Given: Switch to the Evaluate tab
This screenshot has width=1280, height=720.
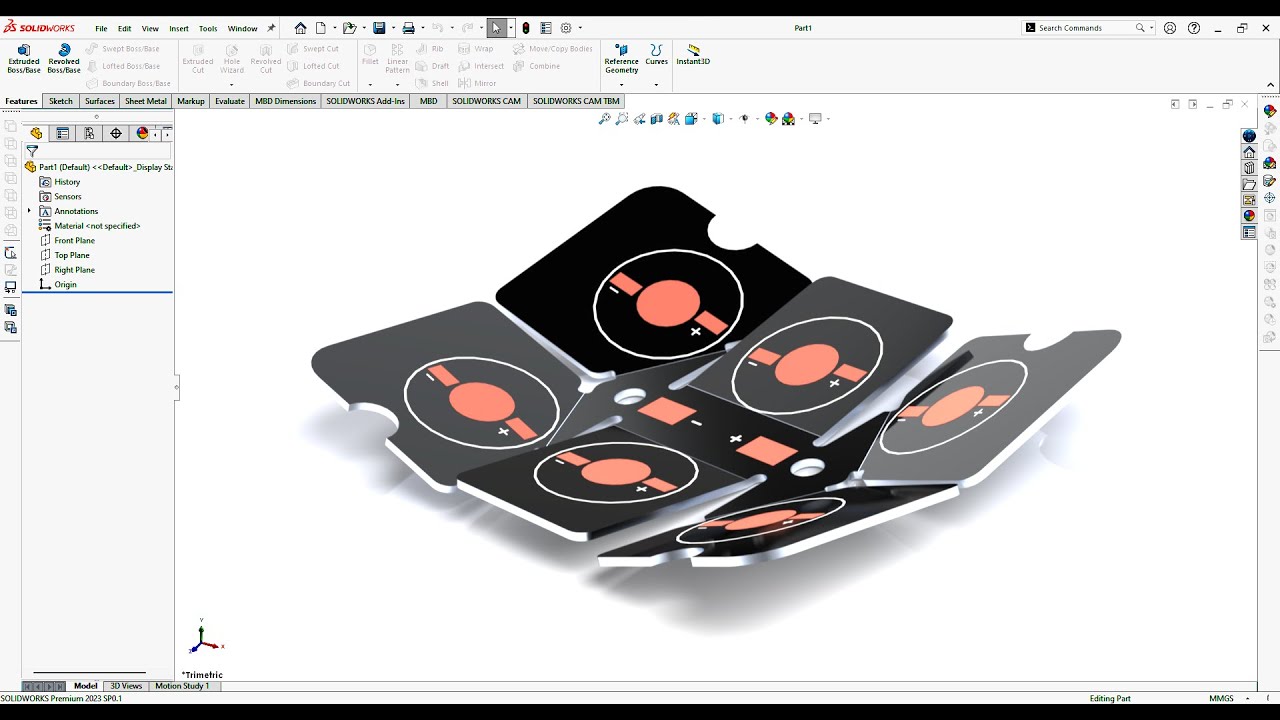Looking at the screenshot, I should [x=230, y=101].
